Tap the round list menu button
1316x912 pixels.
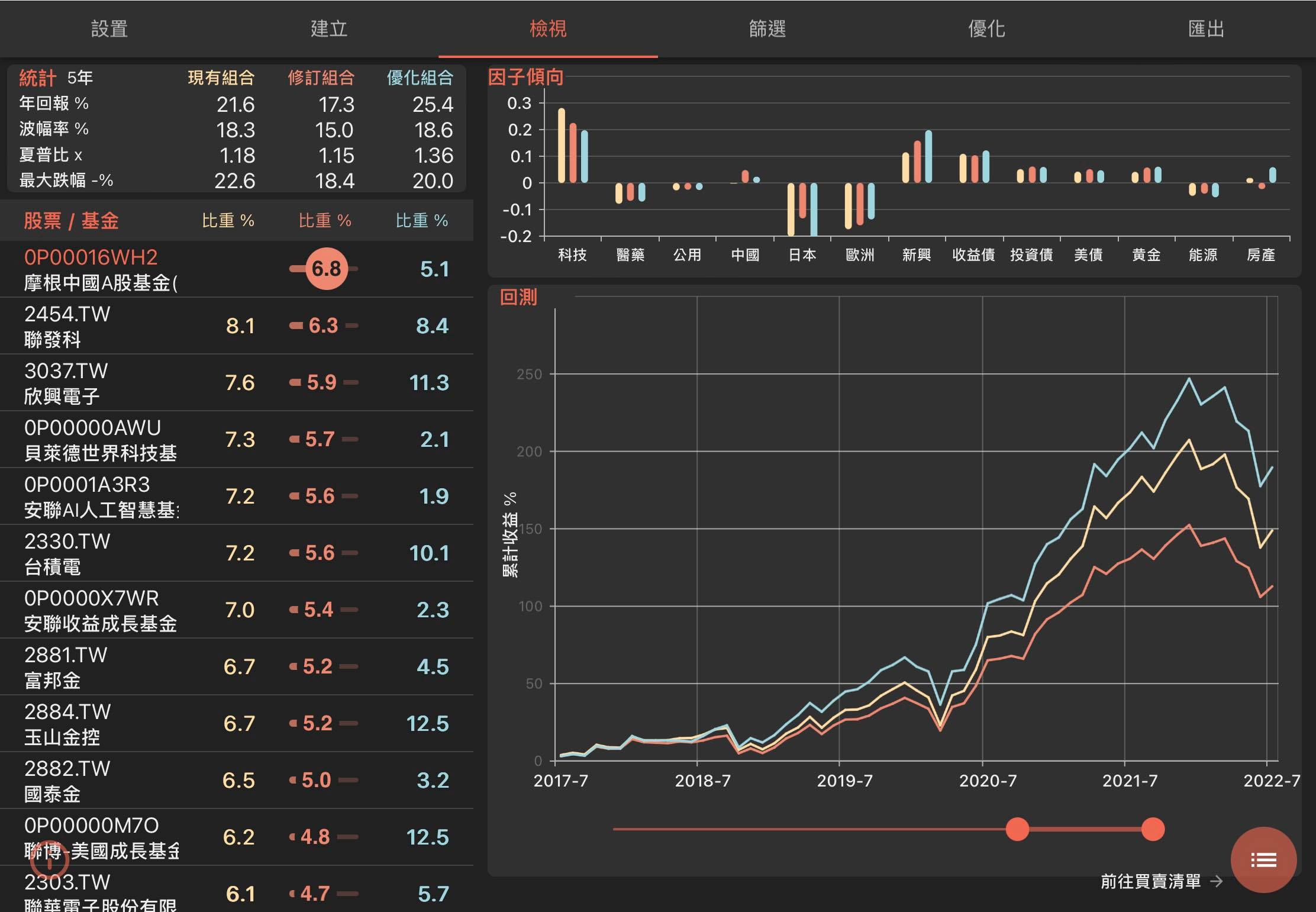coord(1263,859)
